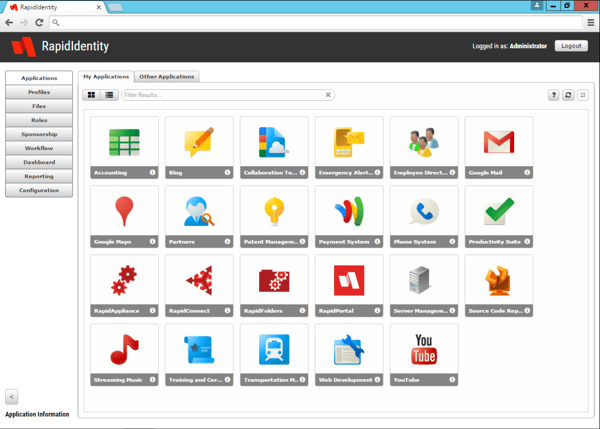Open the Partners app icon

click(199, 211)
